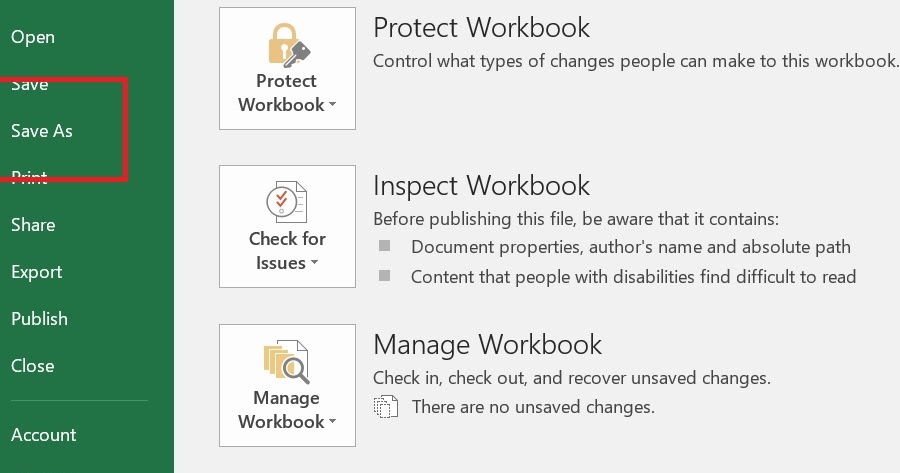Expand the Manage Workbook dropdown arrow
The width and height of the screenshot is (900, 473).
(332, 422)
